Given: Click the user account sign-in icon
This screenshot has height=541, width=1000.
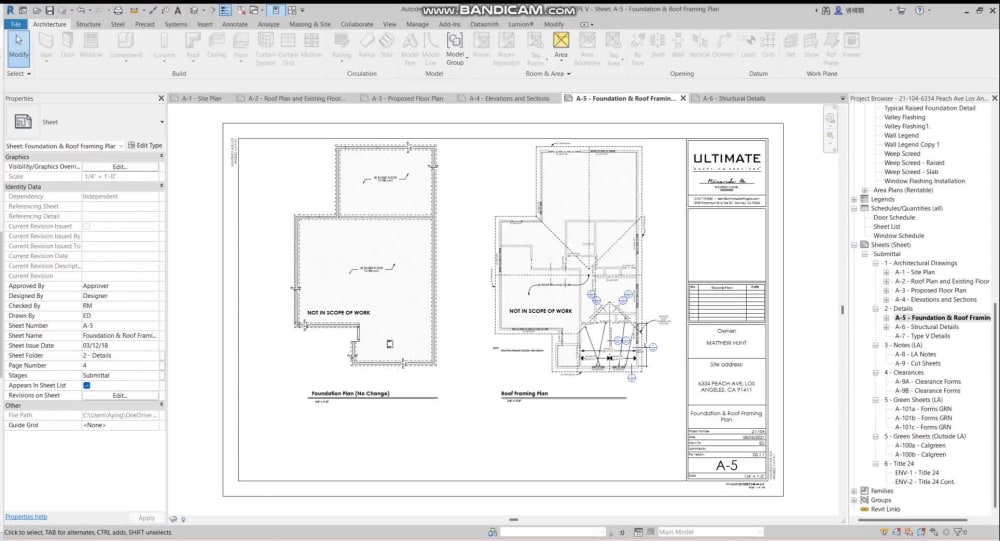Looking at the screenshot, I should tap(839, 10).
